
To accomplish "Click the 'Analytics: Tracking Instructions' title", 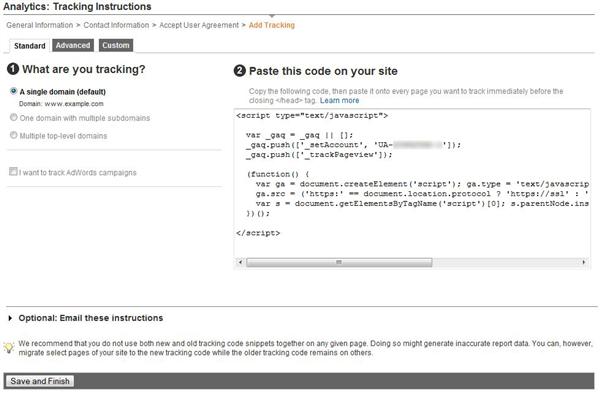I will (77, 7).
